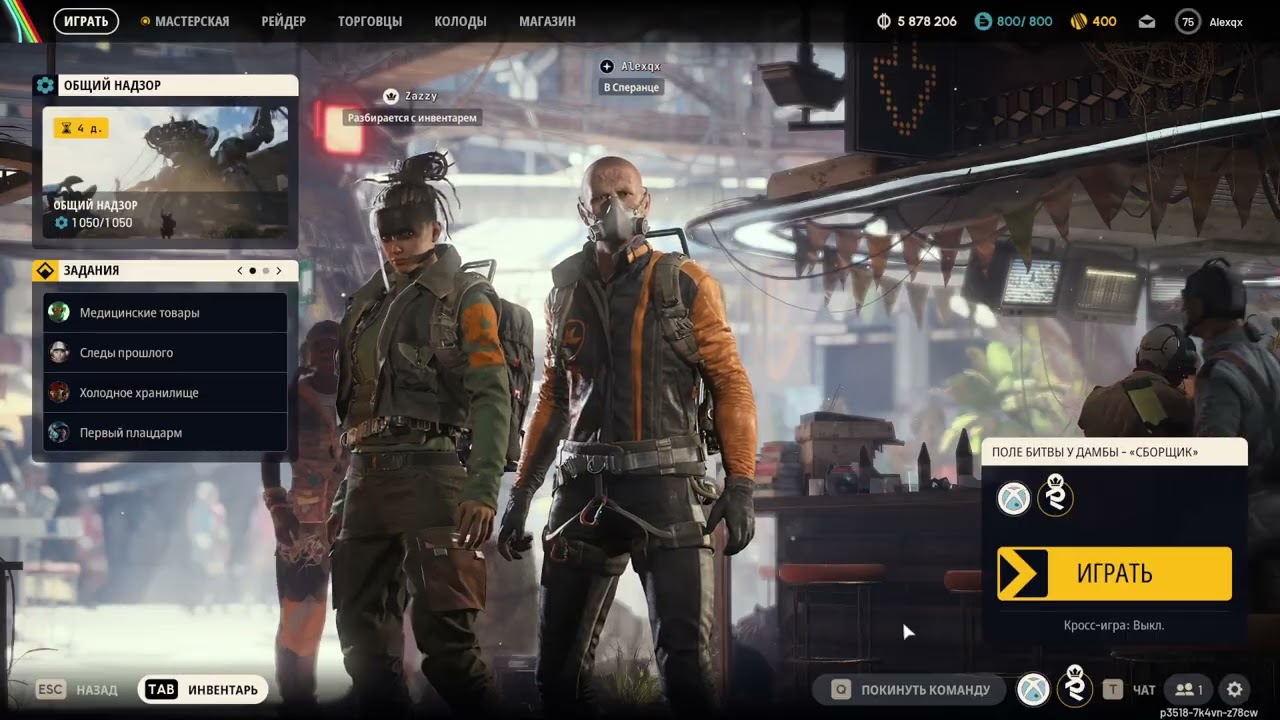This screenshot has height=720, width=1280.
Task: Open the Alexqx profile name in top bar
Action: (1226, 21)
